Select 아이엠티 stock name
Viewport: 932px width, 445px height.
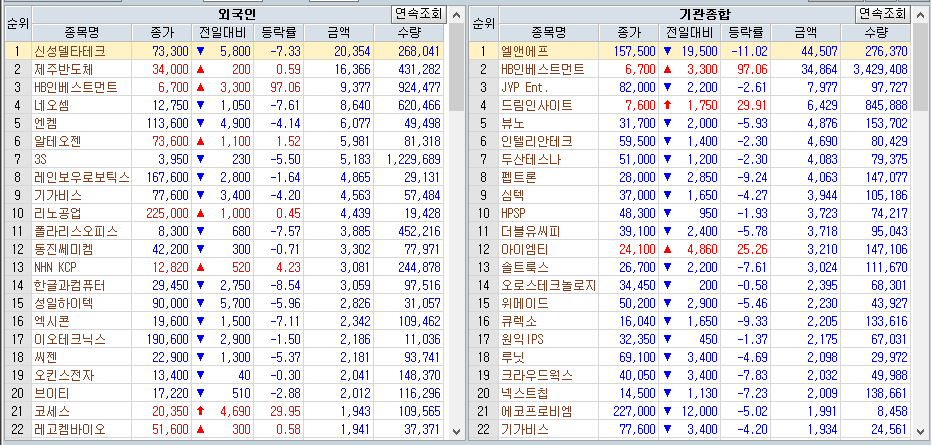pos(525,250)
